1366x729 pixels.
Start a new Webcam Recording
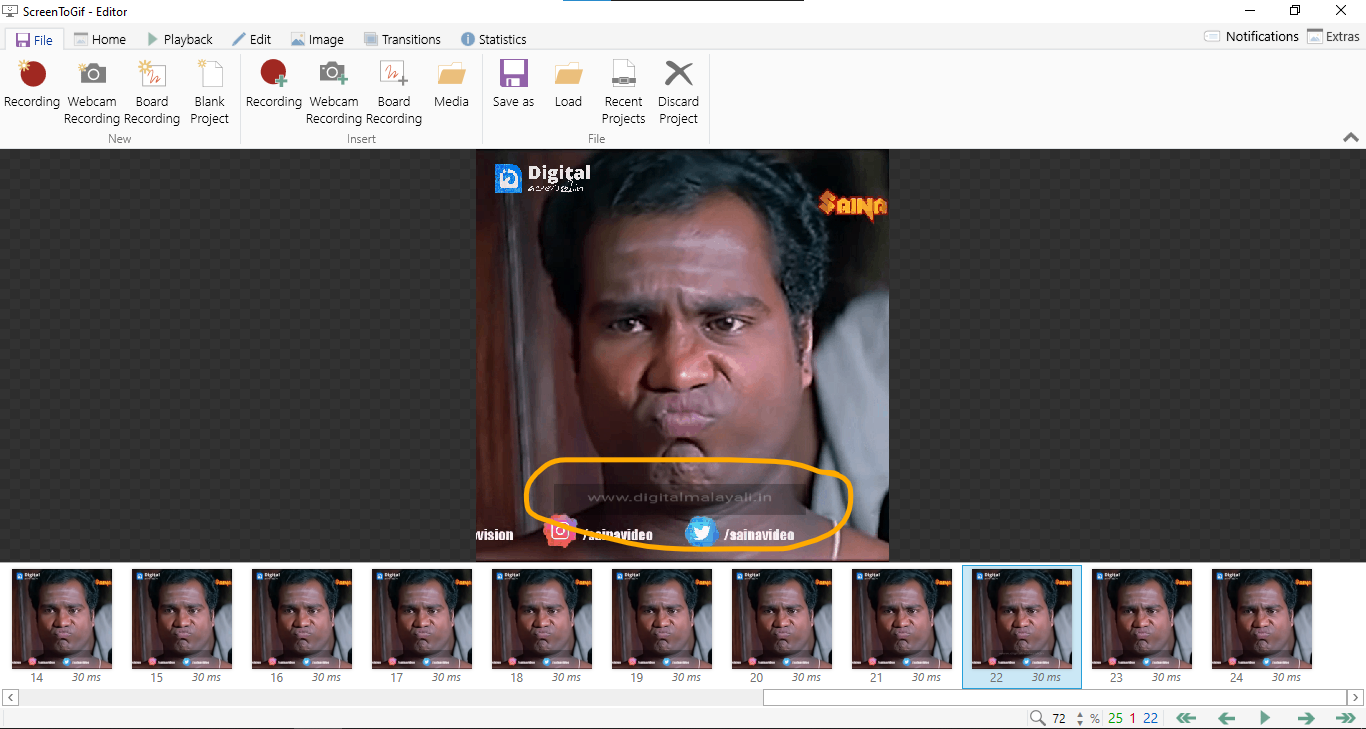tap(92, 93)
